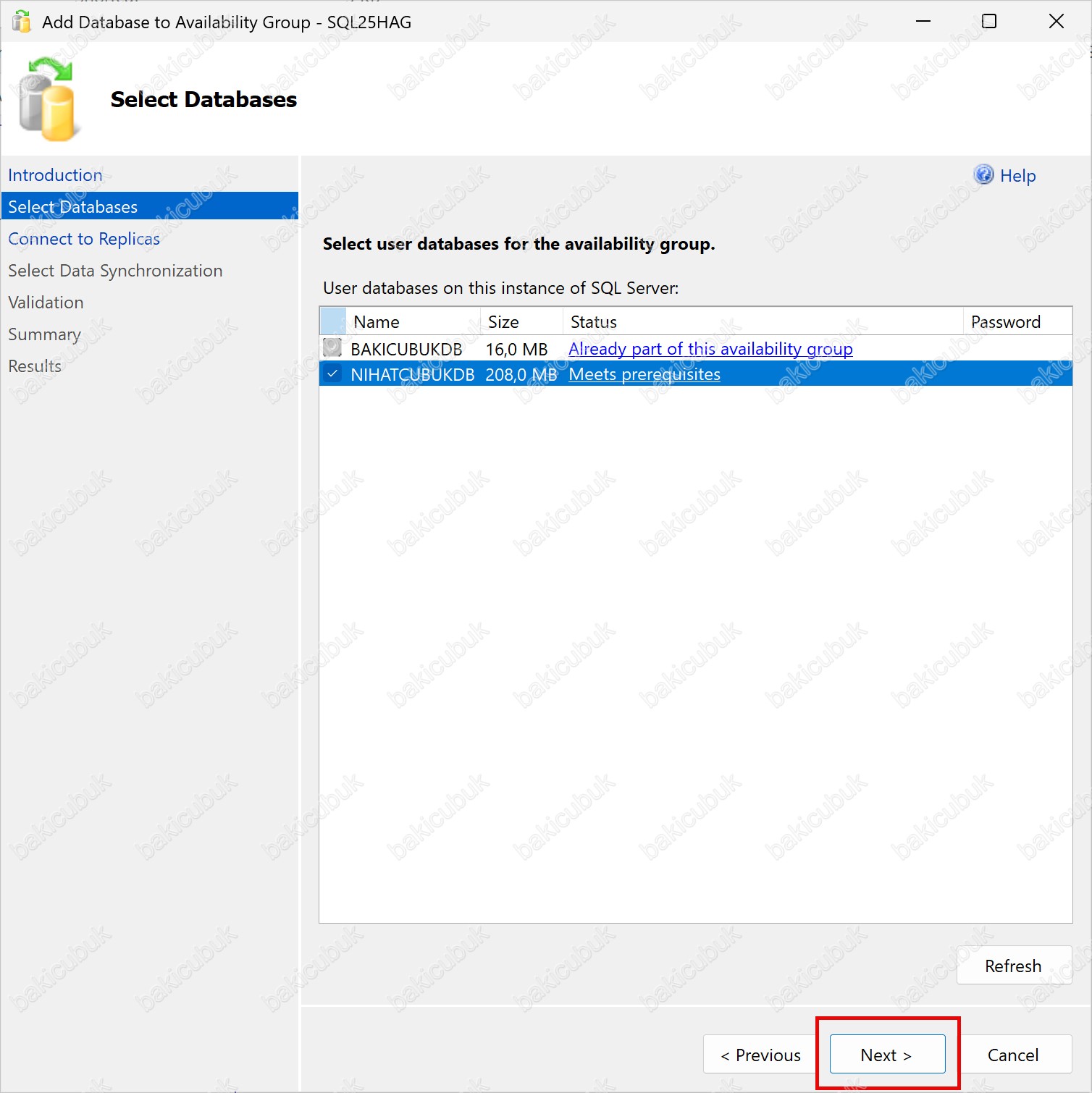Toggle the select-all header checkbox
The width and height of the screenshot is (1092, 1093).
point(332,321)
